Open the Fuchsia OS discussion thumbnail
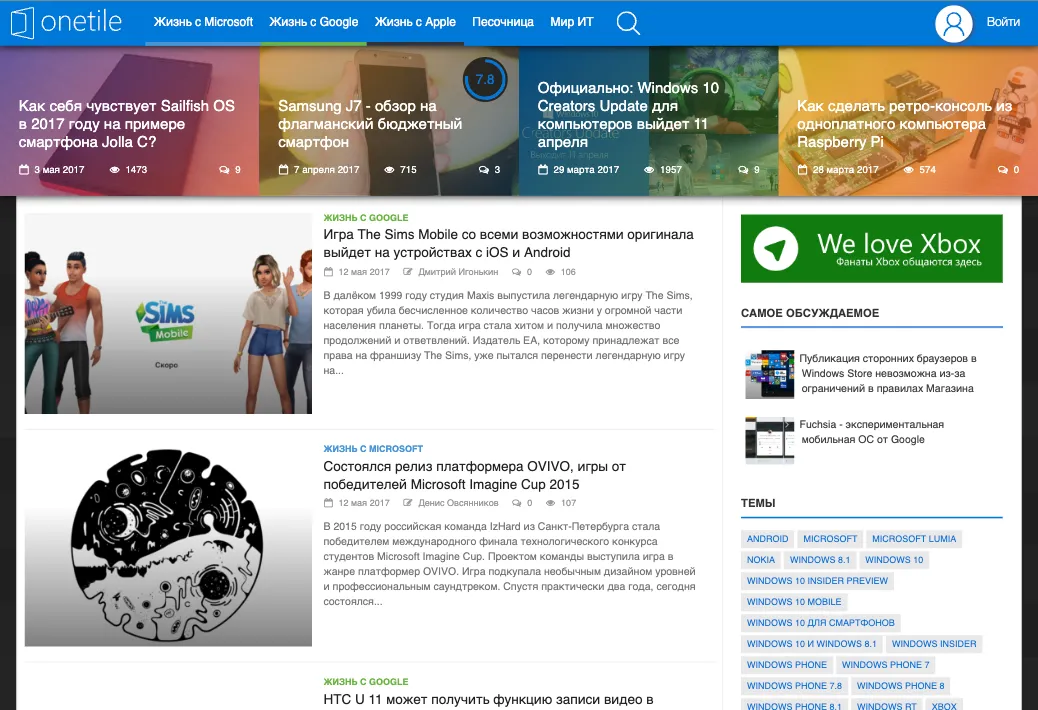This screenshot has width=1038, height=710. (x=769, y=440)
